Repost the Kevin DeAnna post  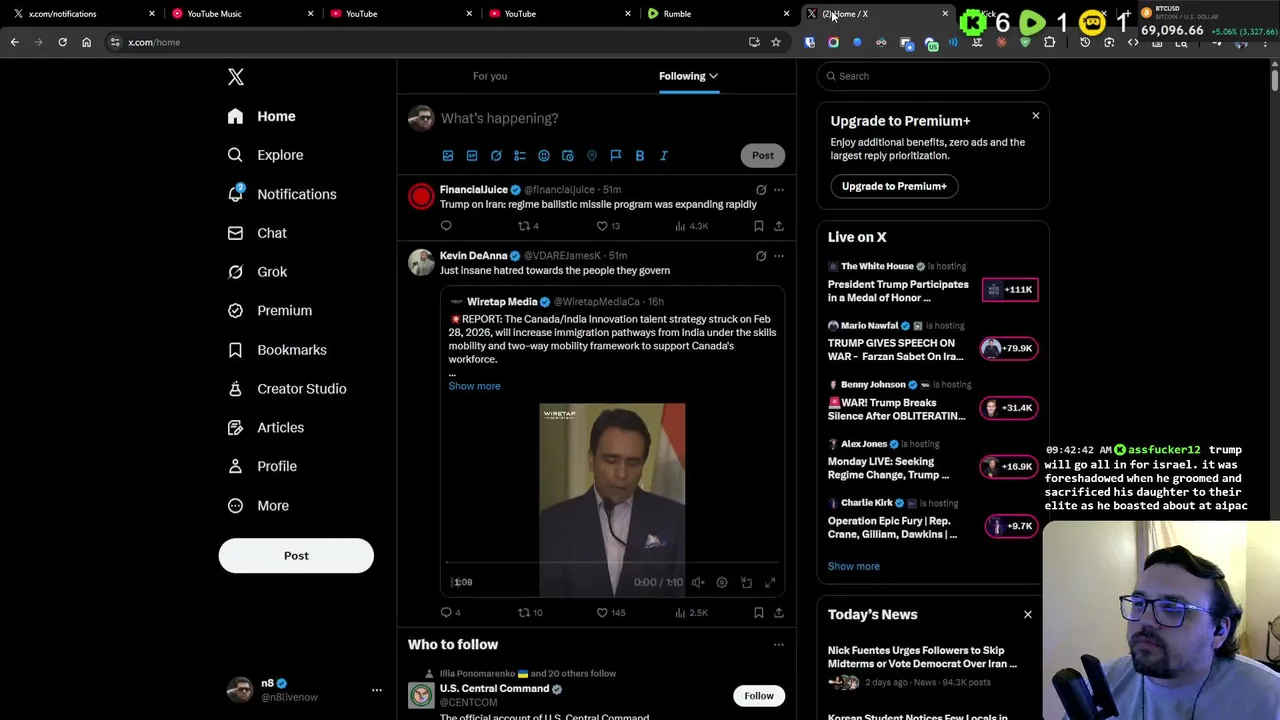[530, 613]
